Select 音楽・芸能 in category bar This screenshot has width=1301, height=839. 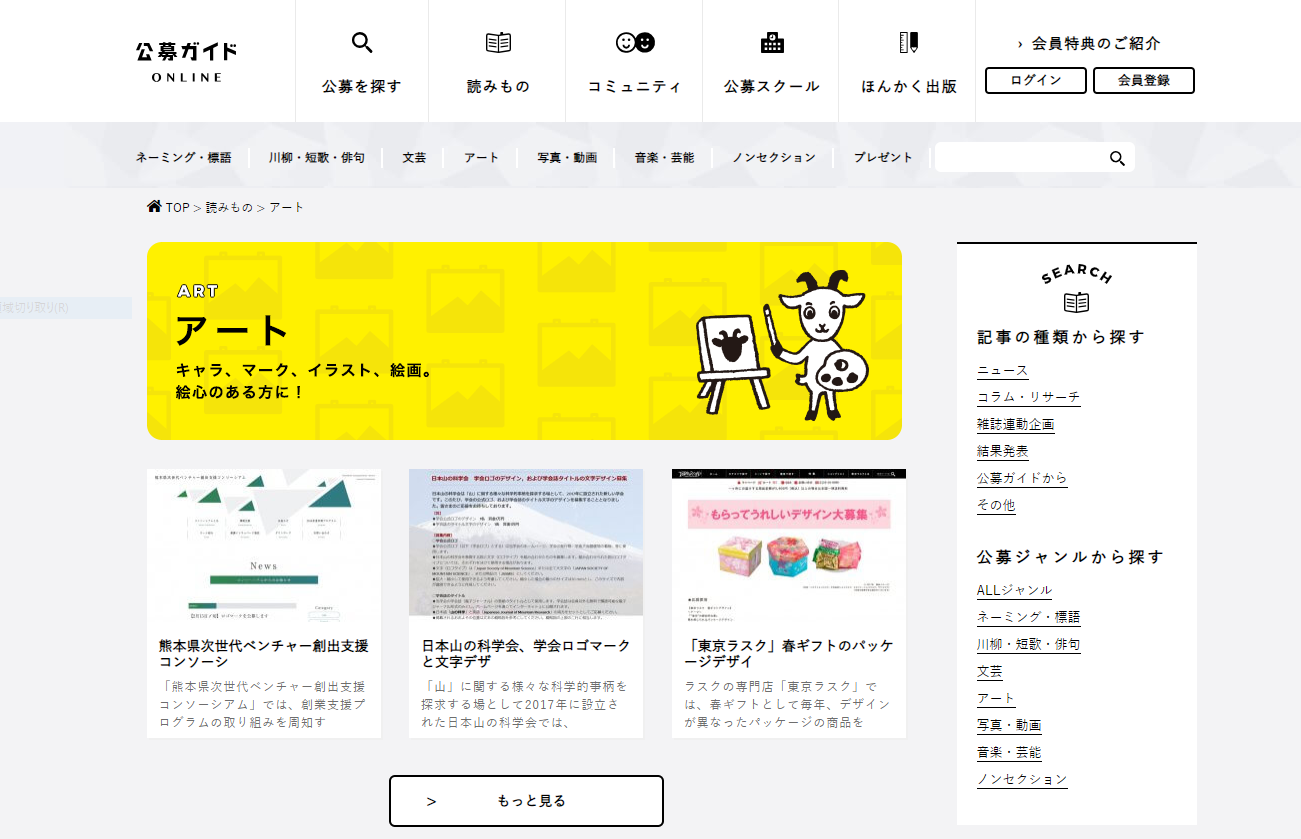(x=664, y=158)
